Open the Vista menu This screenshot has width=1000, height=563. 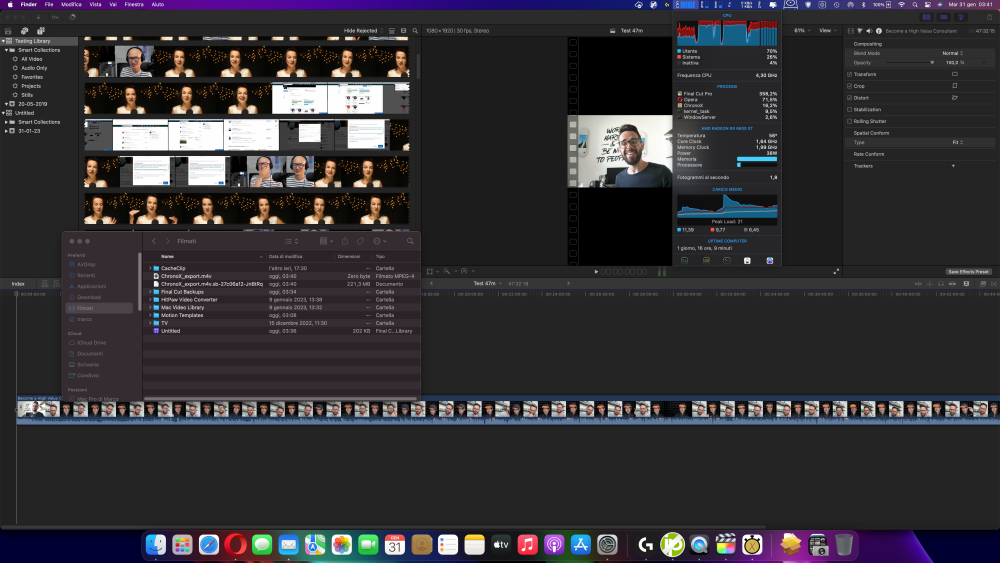[x=95, y=4]
